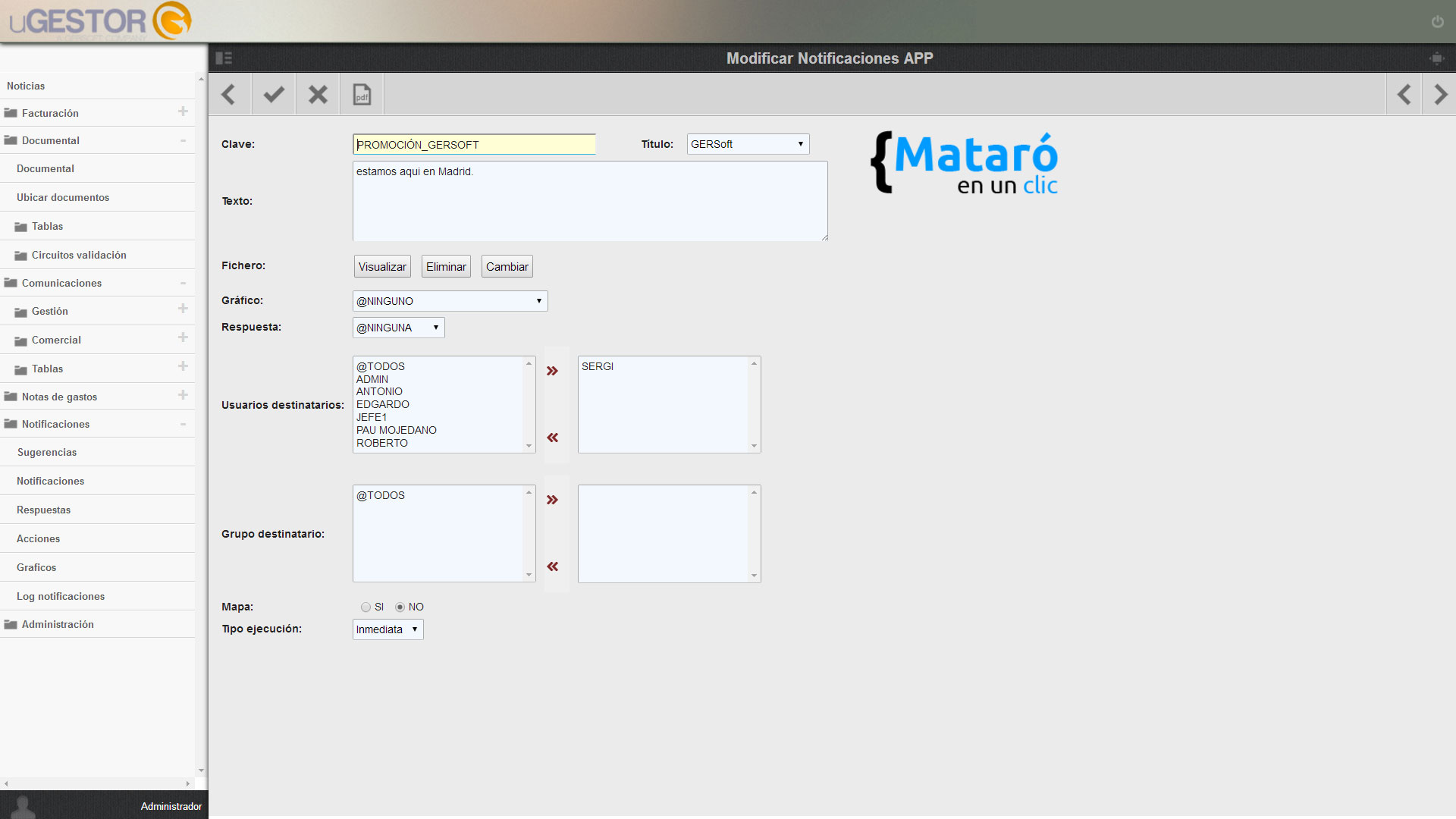
Task: Remove user with upper double-left arrows
Action: click(x=552, y=438)
